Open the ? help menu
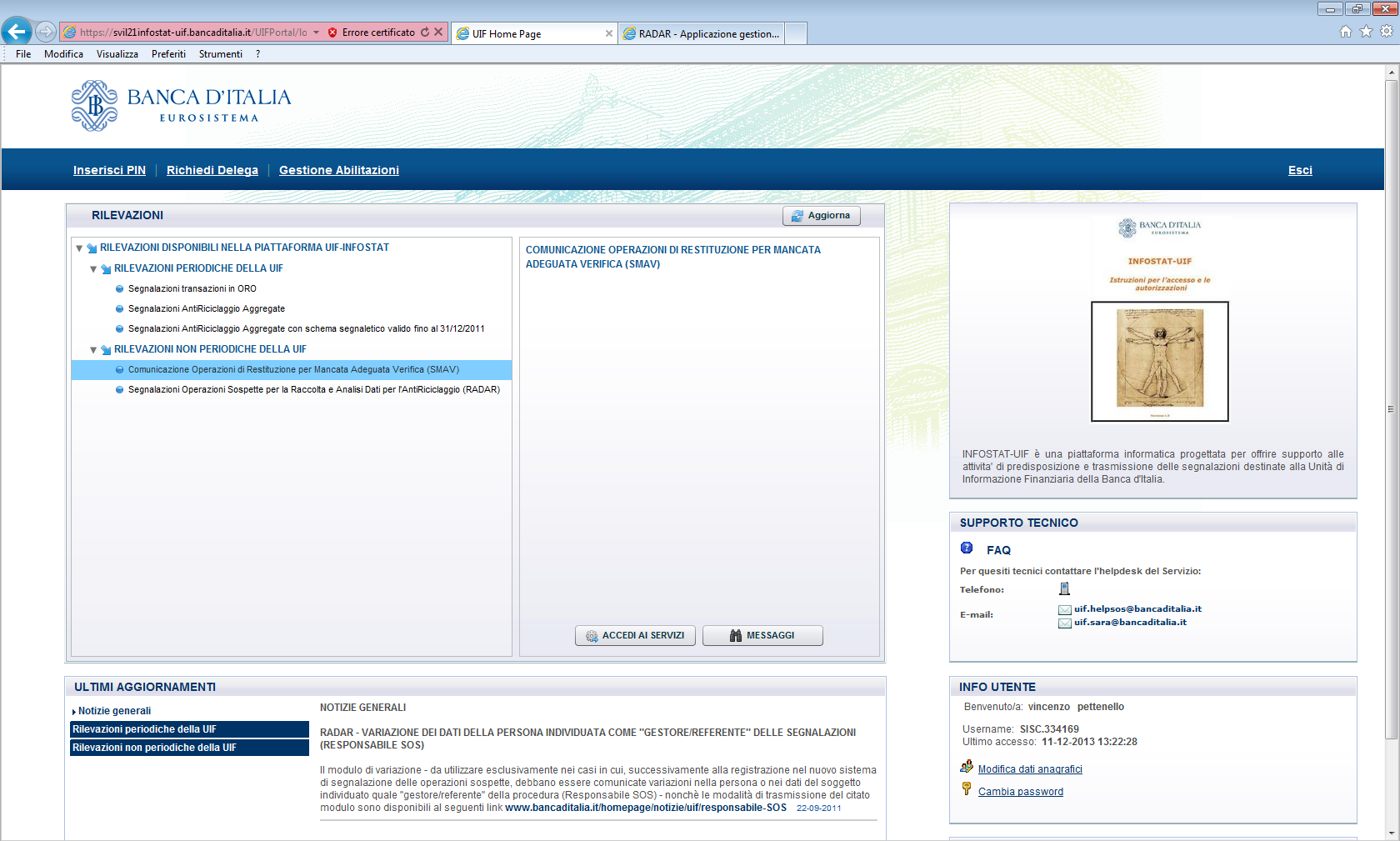The width and height of the screenshot is (1400, 841). coord(258,54)
